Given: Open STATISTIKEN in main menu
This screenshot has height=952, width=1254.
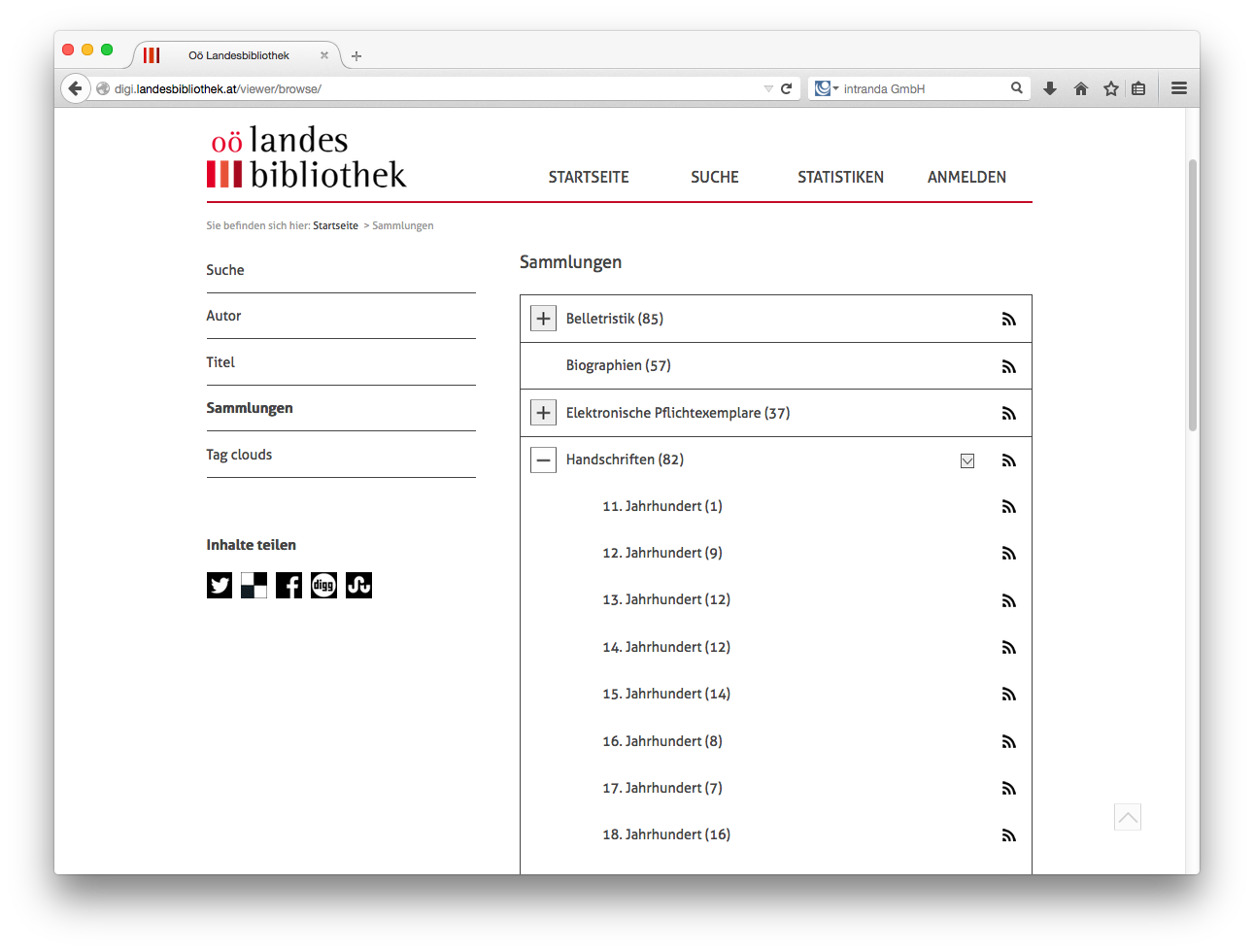Looking at the screenshot, I should pos(840,177).
